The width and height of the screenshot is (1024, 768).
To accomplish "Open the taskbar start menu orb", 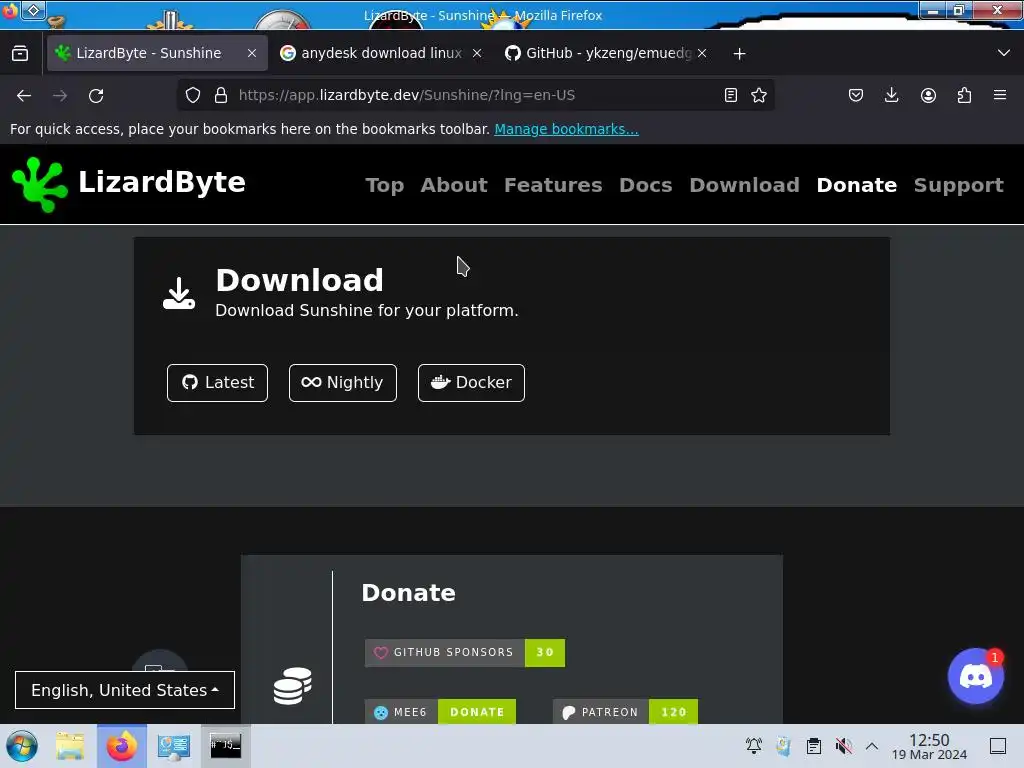I will [22, 746].
